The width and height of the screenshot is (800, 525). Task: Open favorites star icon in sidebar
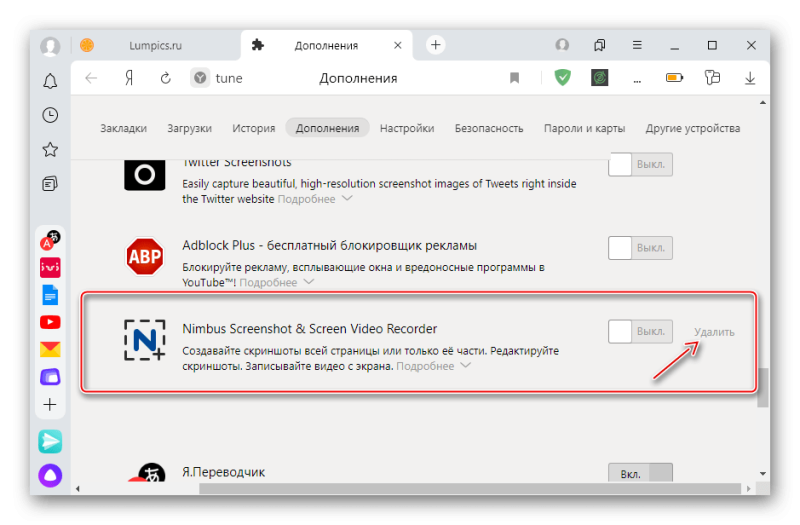click(x=50, y=149)
